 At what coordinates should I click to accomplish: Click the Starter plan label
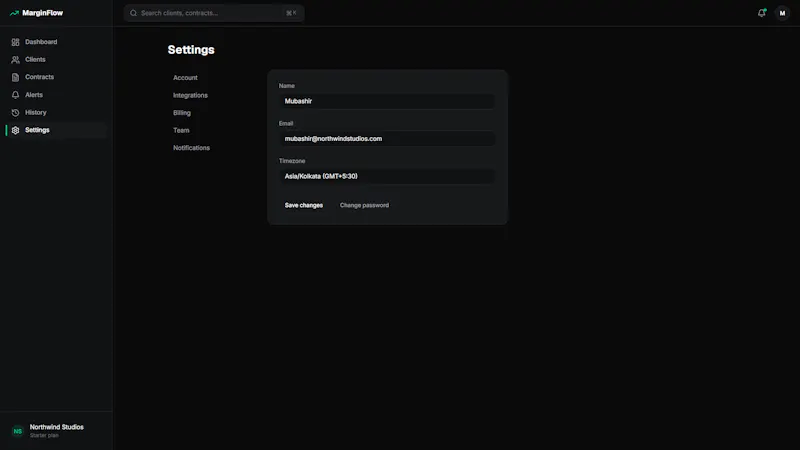[x=44, y=436]
